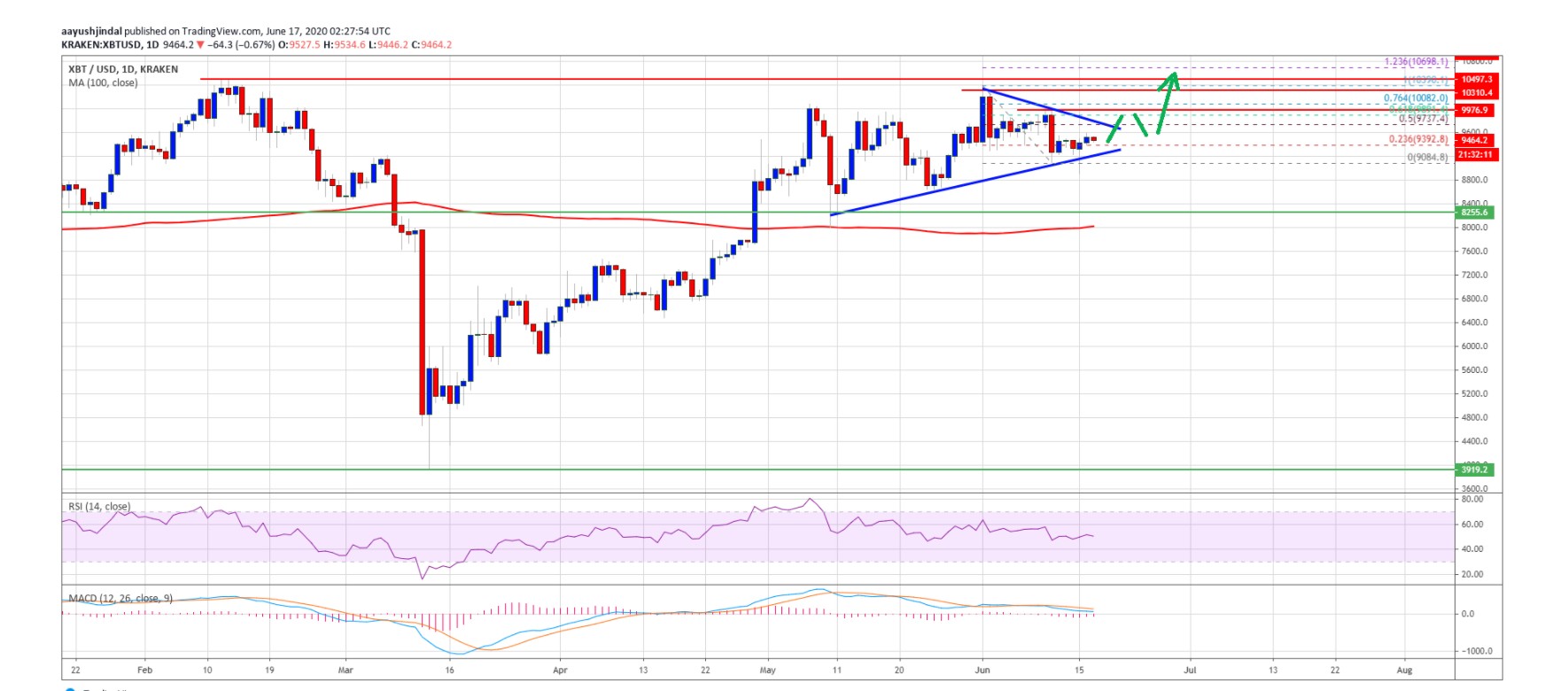Click the red 9976.9 price level tag

(x=1475, y=111)
